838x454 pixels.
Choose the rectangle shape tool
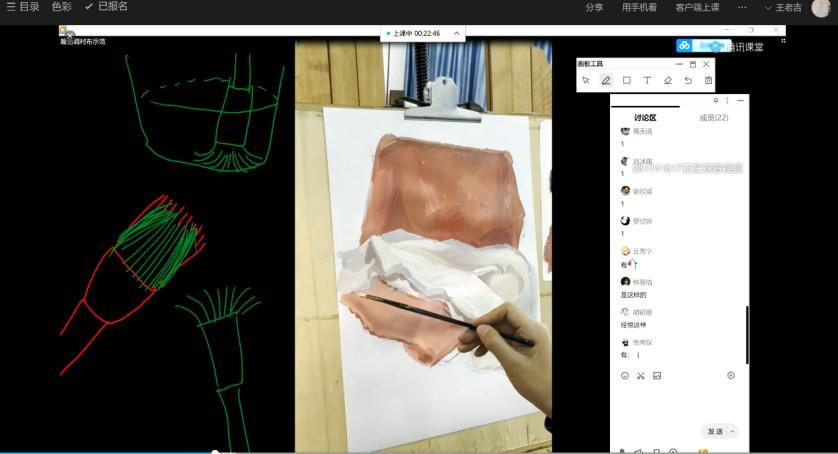click(x=627, y=80)
